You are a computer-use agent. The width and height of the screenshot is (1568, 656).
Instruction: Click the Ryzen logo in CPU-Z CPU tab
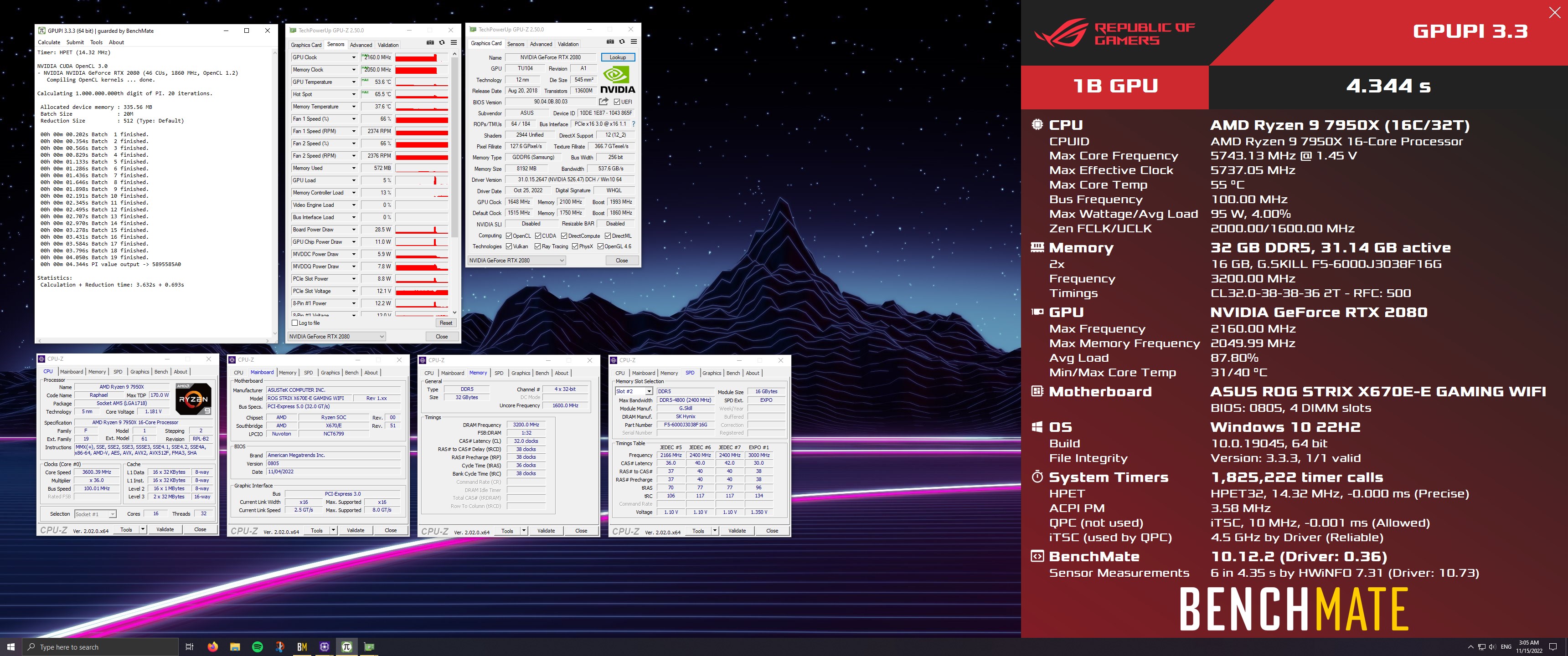coord(193,399)
